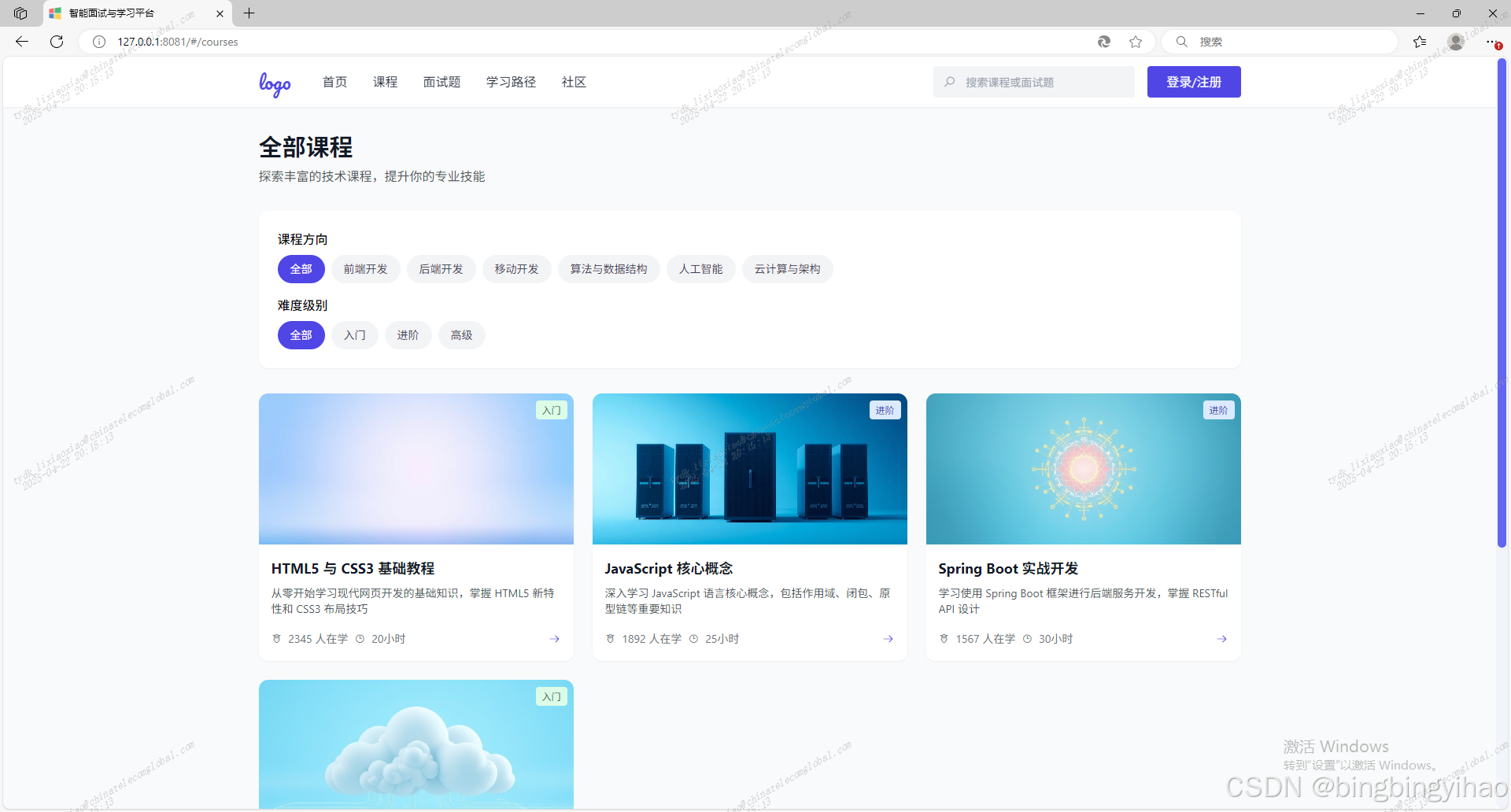Viewport: 1511px width, 812px height.
Task: Open 面试题 navigation item
Action: [x=441, y=82]
